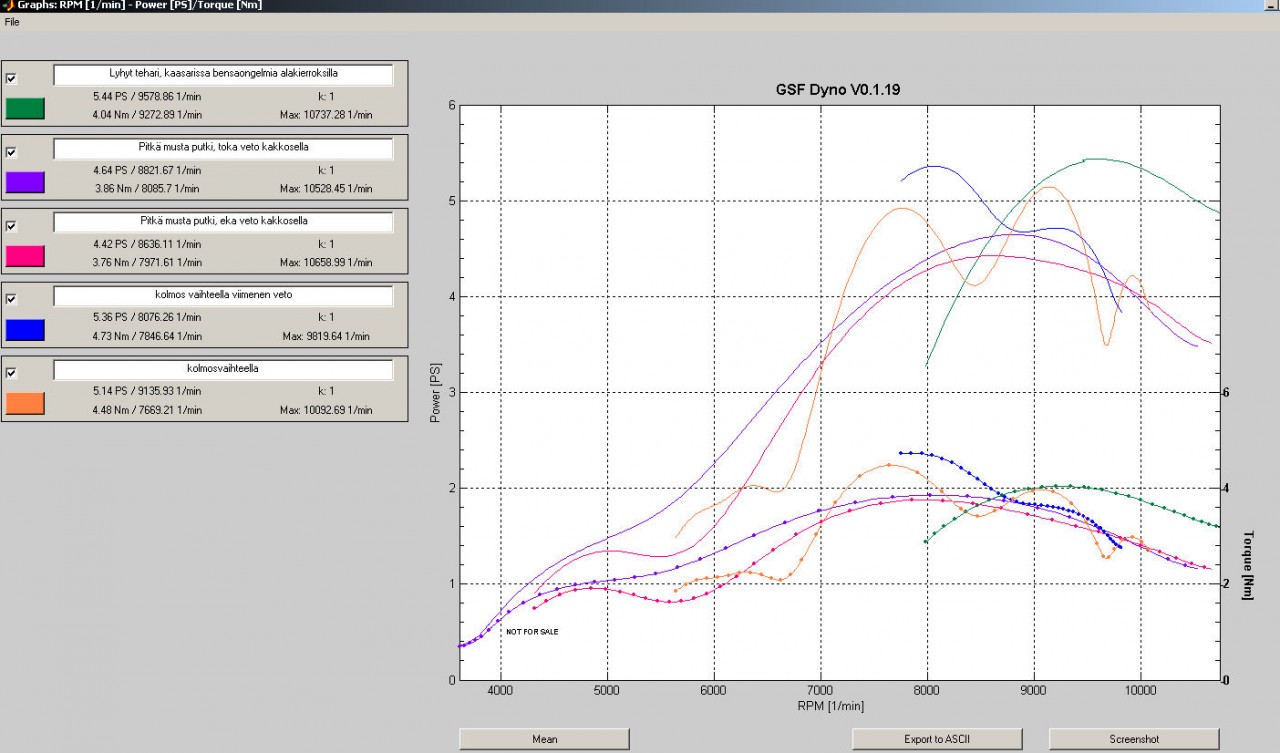Hide the 'kolmosvaihteella' run via its checkbox
The width and height of the screenshot is (1280, 753).
11,373
